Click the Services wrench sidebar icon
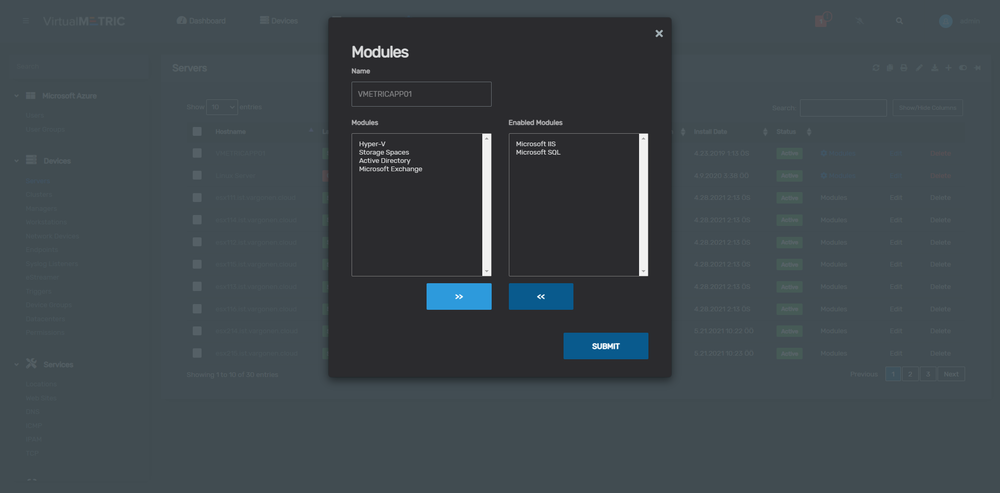The height and width of the screenshot is (493, 1000). tap(31, 364)
